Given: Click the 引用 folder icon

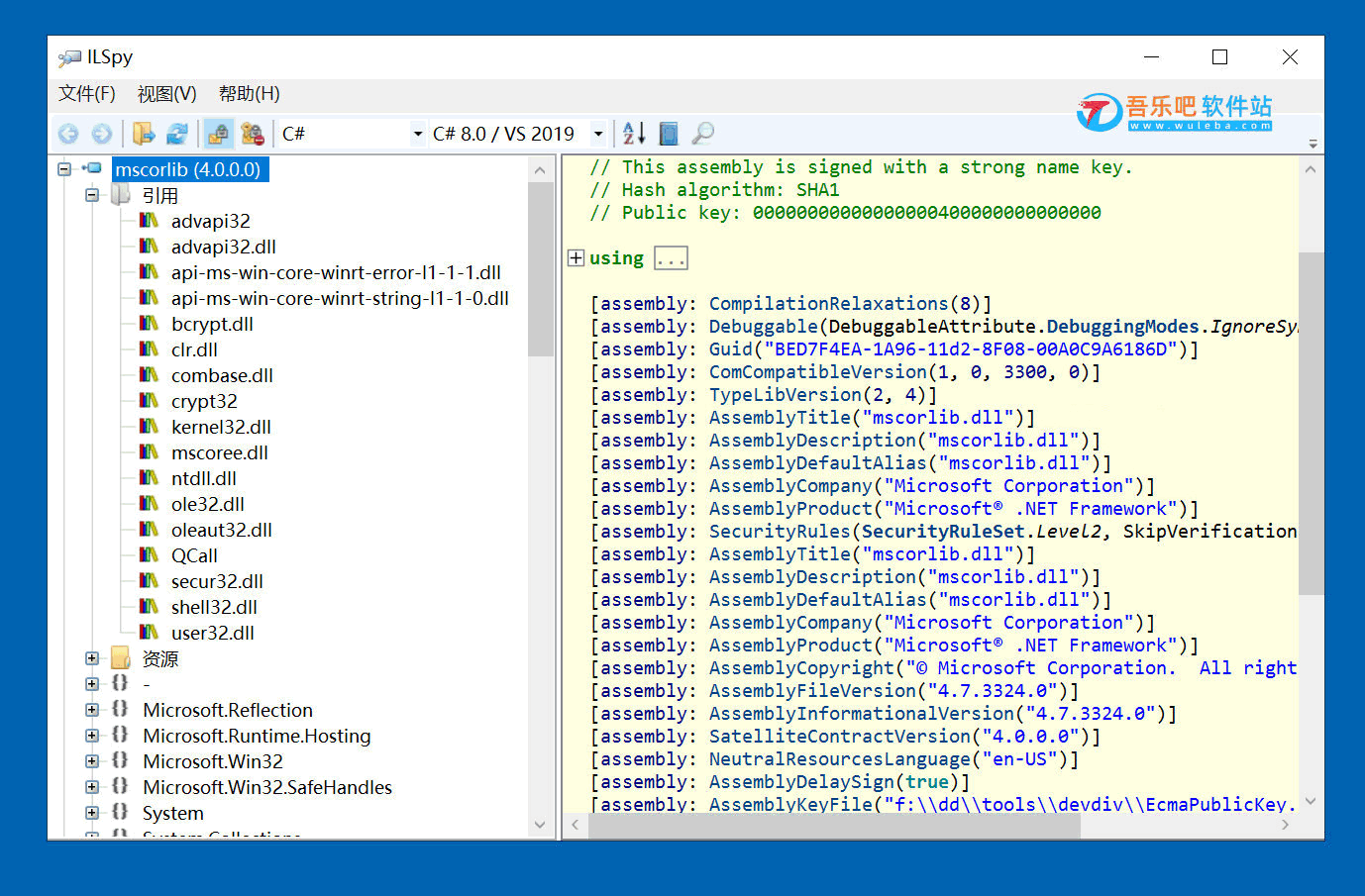Looking at the screenshot, I should point(121,195).
